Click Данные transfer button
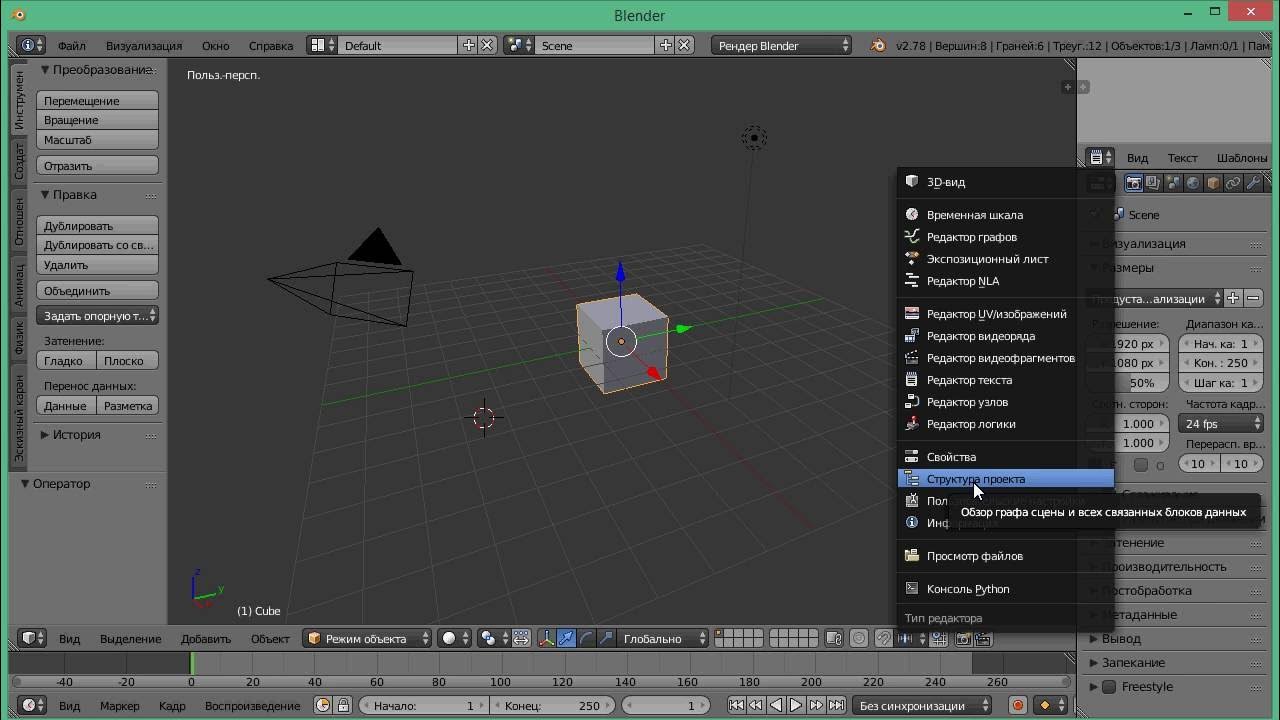The width and height of the screenshot is (1280, 720). tap(66, 406)
